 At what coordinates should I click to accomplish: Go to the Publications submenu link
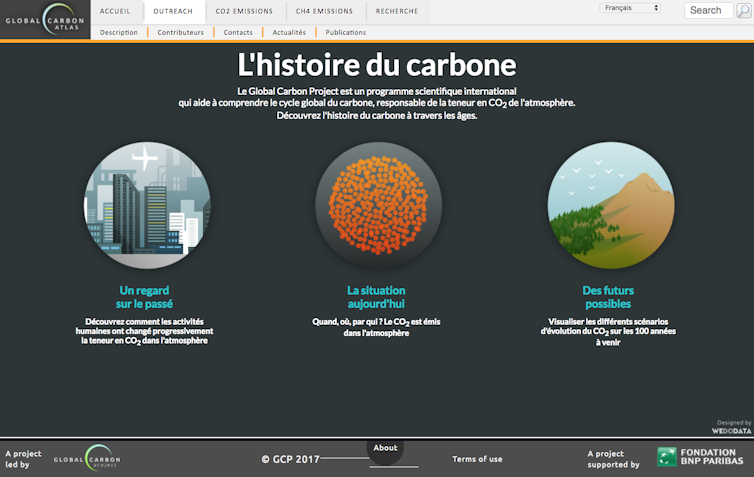coord(346,32)
